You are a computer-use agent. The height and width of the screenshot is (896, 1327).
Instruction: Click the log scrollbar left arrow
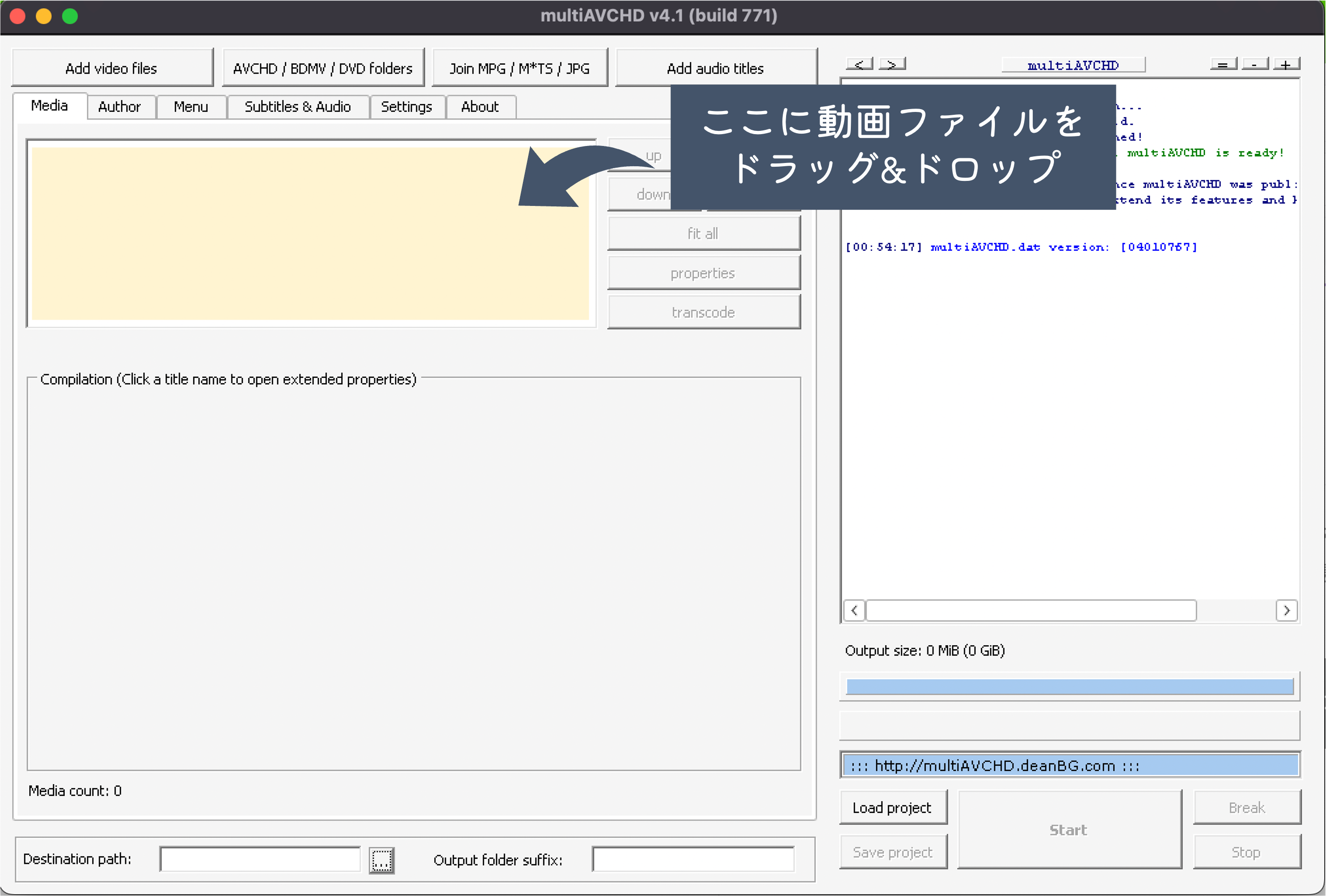854,610
